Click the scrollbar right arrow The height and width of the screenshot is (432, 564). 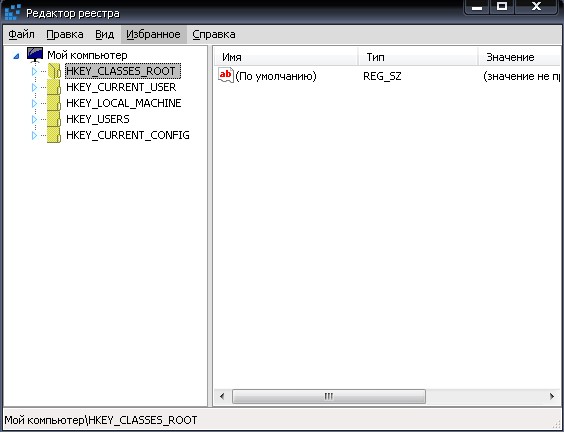tap(552, 397)
